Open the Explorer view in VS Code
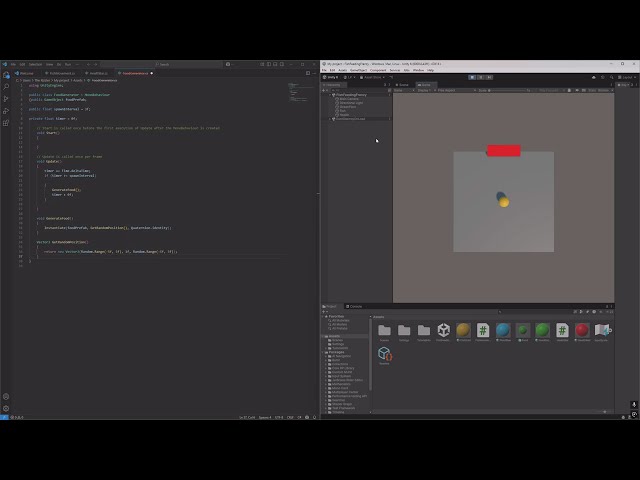The width and height of the screenshot is (640, 480). point(6,75)
